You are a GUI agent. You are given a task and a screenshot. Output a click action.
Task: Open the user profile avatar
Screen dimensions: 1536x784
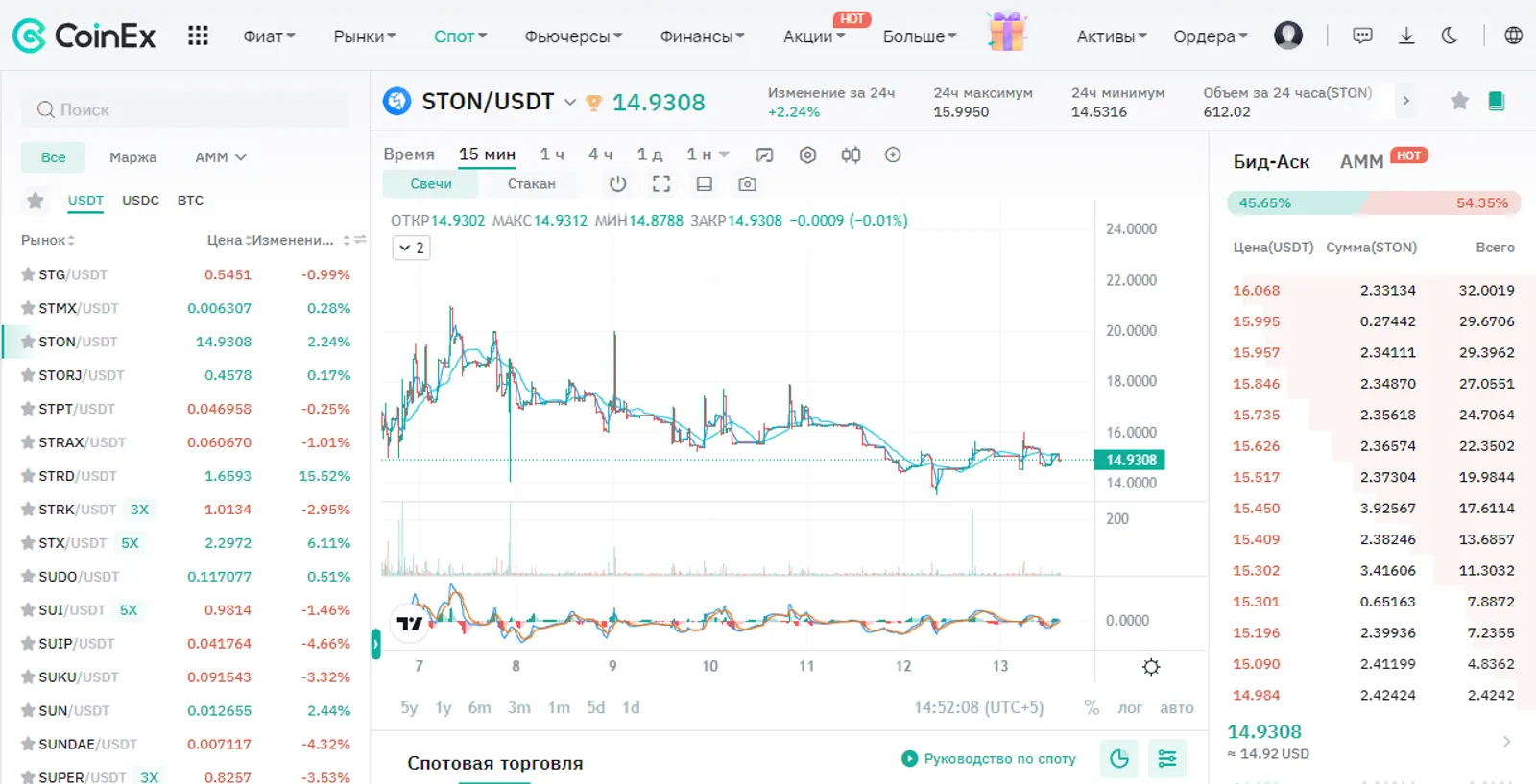tap(1288, 36)
